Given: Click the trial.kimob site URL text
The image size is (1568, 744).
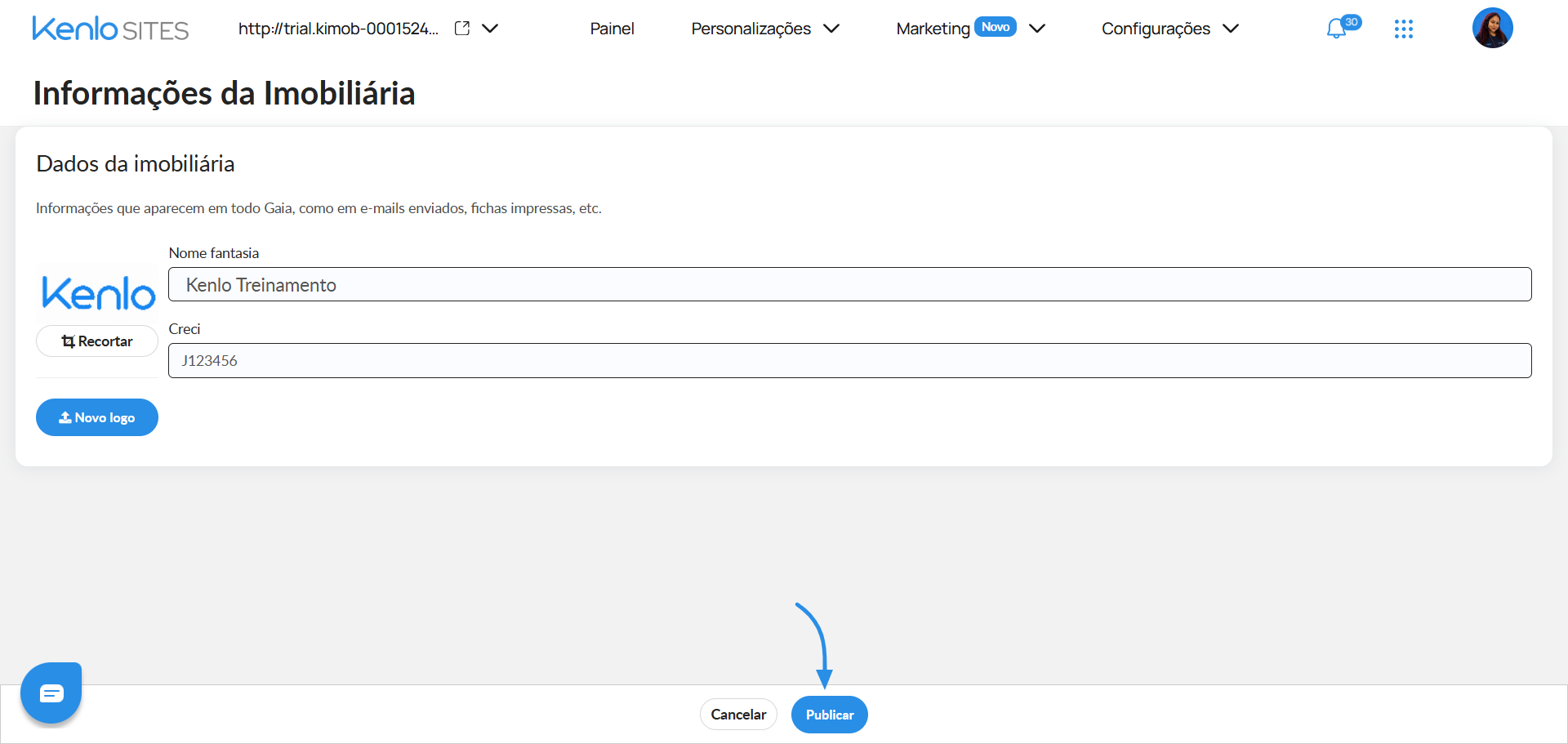Looking at the screenshot, I should click(338, 29).
